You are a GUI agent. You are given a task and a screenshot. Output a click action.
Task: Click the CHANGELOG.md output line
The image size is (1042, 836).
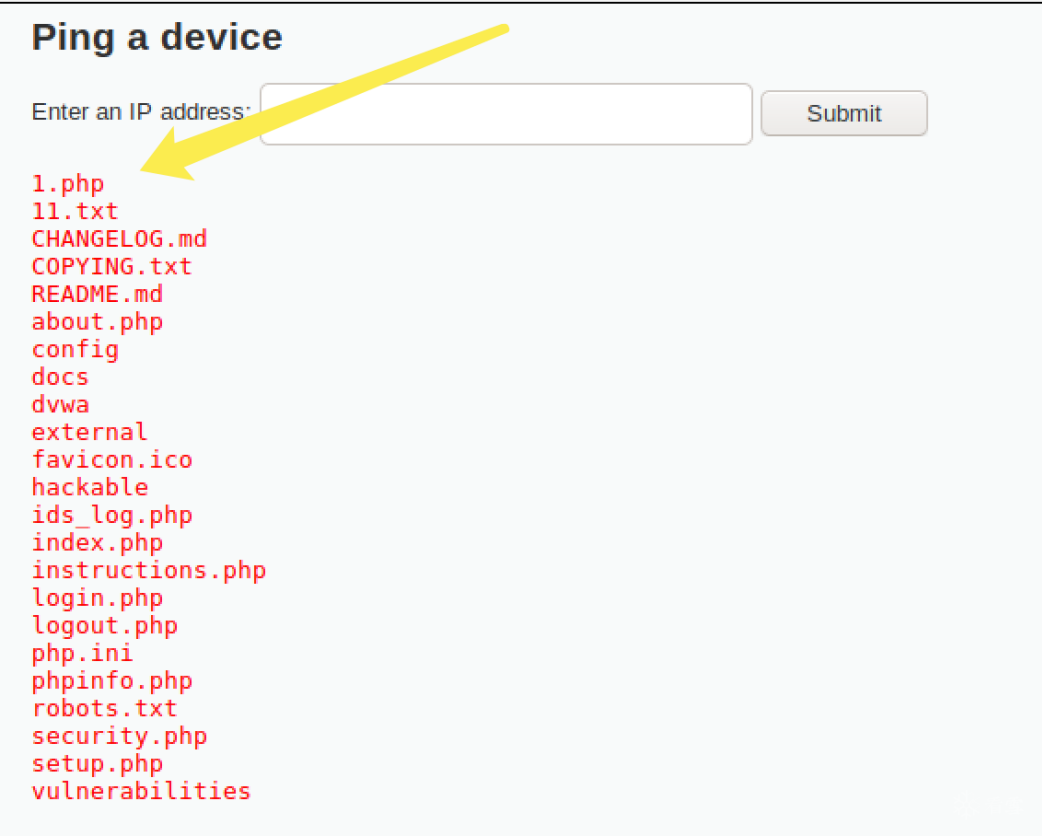click(119, 239)
